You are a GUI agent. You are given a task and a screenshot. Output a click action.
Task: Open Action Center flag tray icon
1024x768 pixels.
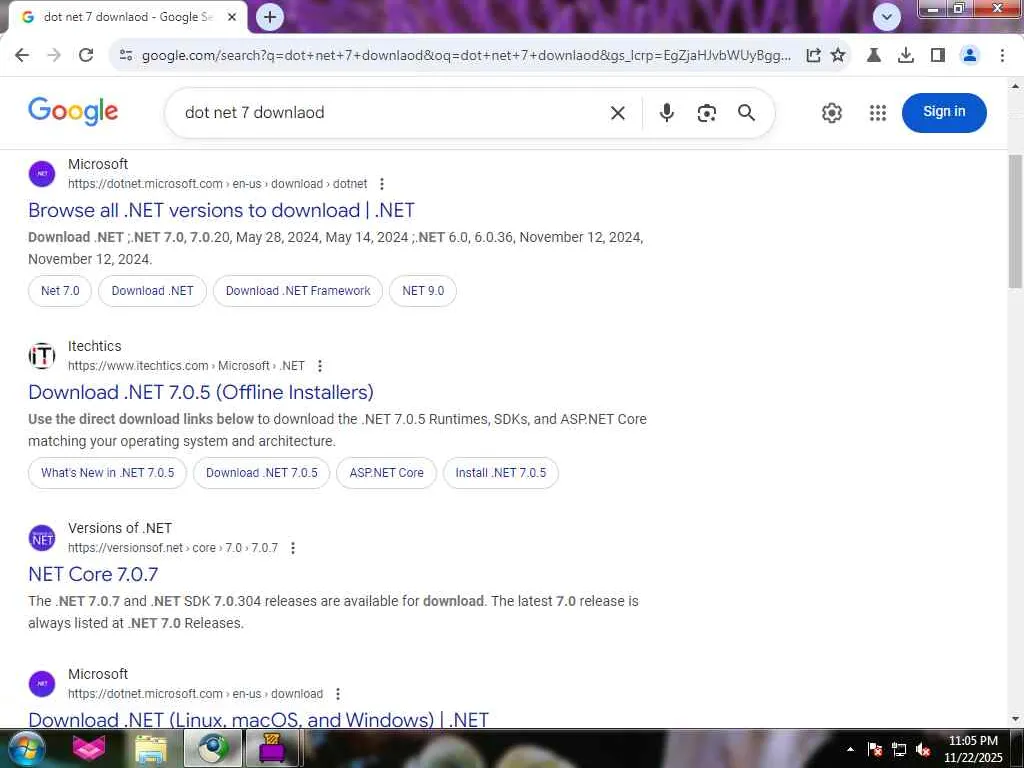point(874,749)
